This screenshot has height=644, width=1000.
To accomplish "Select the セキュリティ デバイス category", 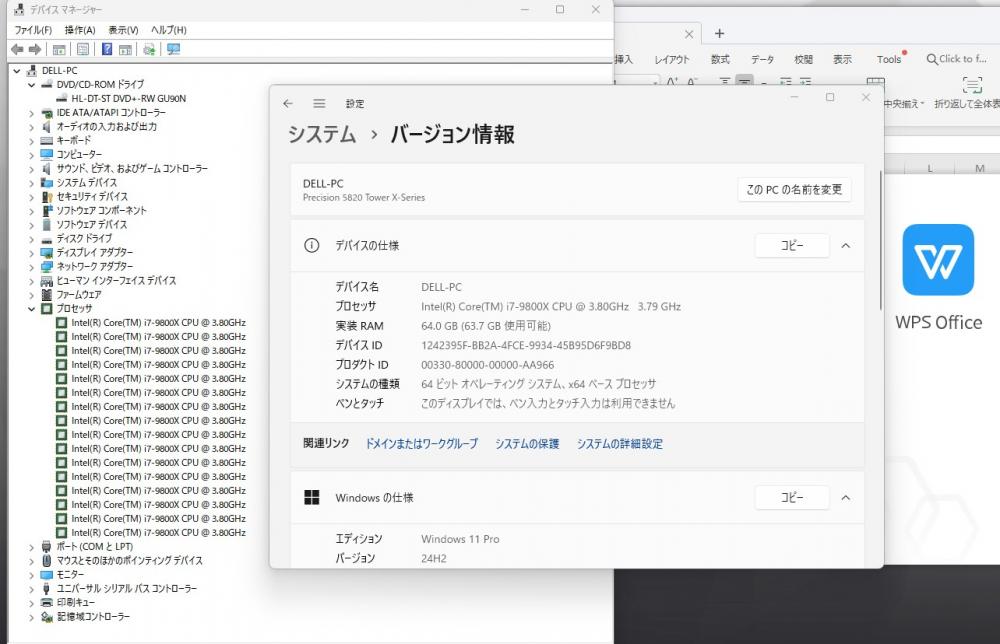I will point(92,196).
